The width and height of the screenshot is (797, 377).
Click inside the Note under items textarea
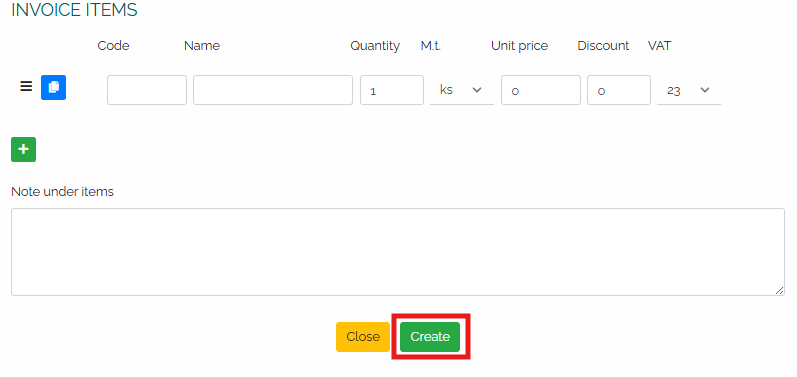pos(398,252)
